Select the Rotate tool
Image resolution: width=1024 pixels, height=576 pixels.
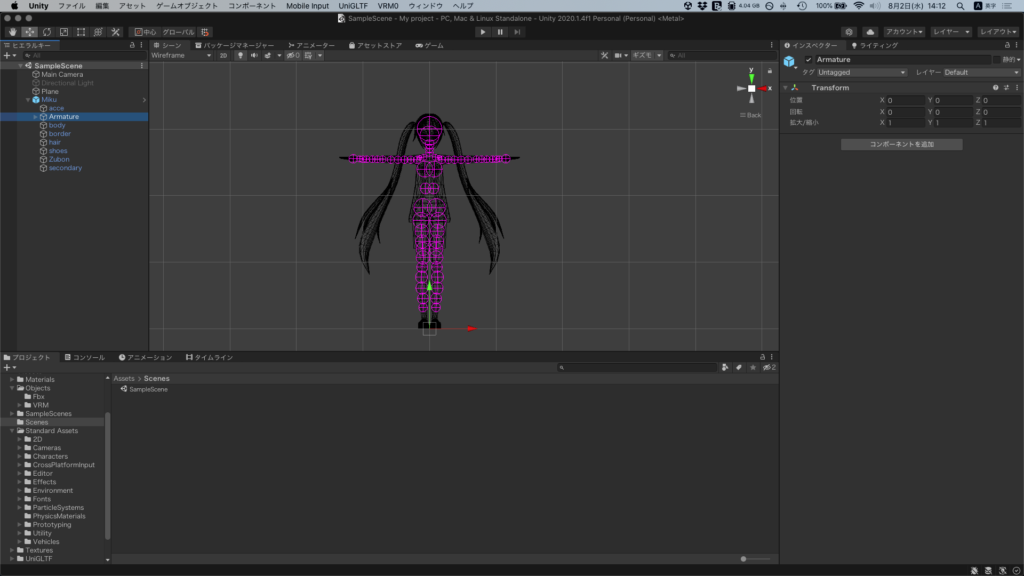click(x=46, y=32)
